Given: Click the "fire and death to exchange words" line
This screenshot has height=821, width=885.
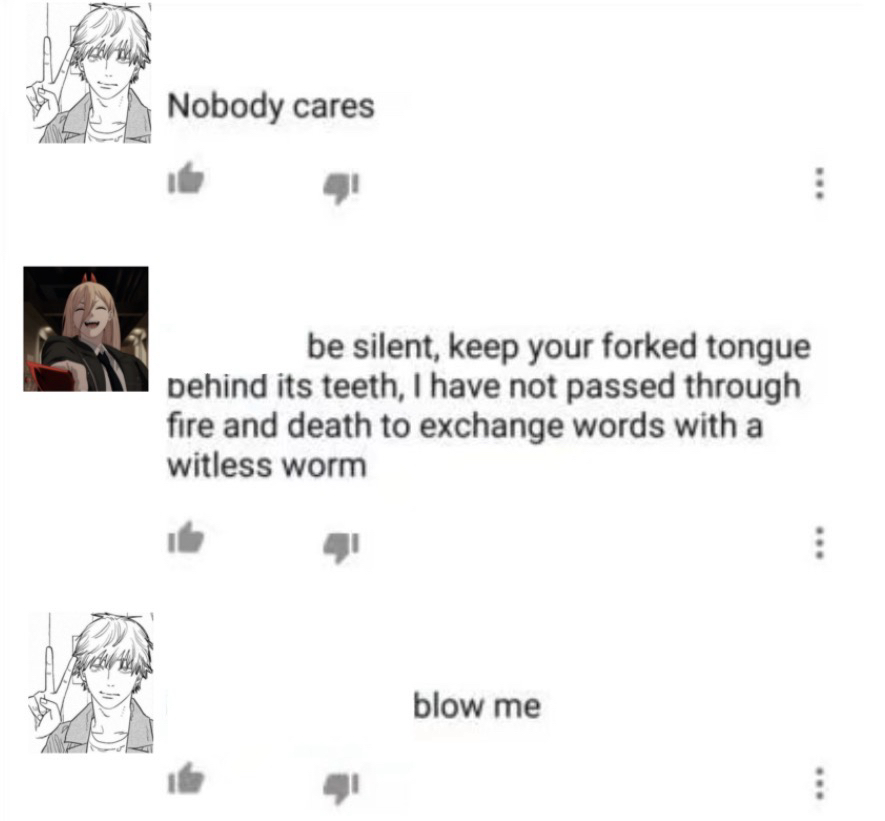Looking at the screenshot, I should point(465,427).
